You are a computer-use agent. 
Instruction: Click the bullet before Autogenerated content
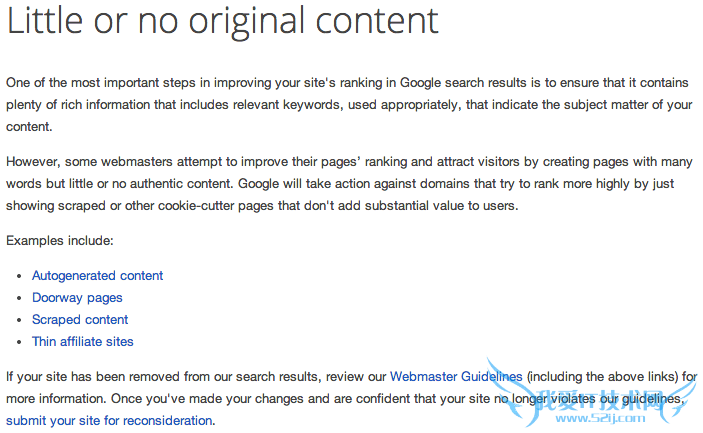pyautogui.click(x=22, y=276)
